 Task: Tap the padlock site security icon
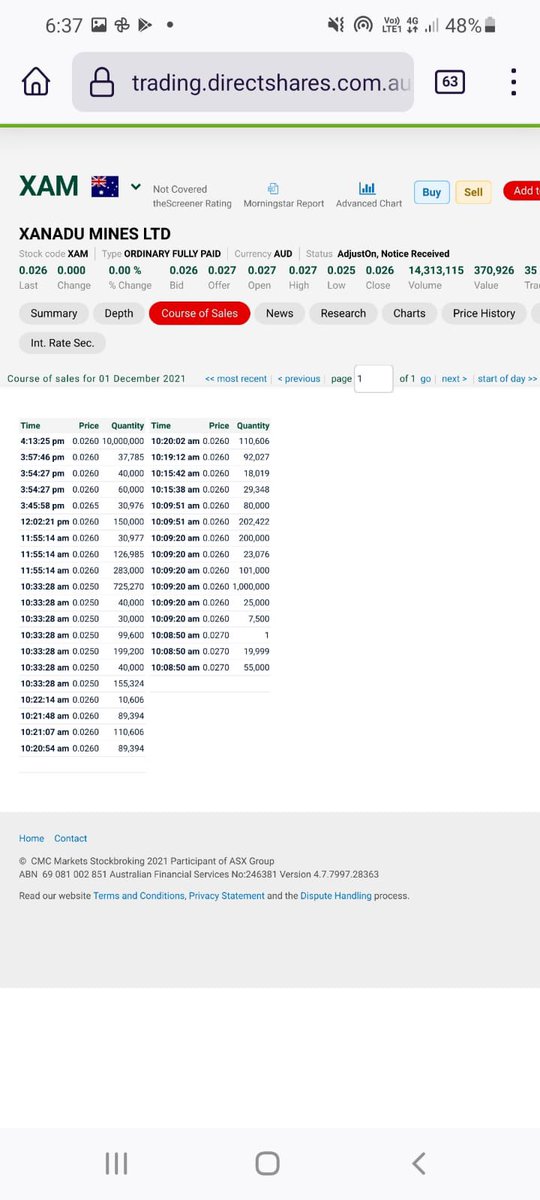[102, 83]
